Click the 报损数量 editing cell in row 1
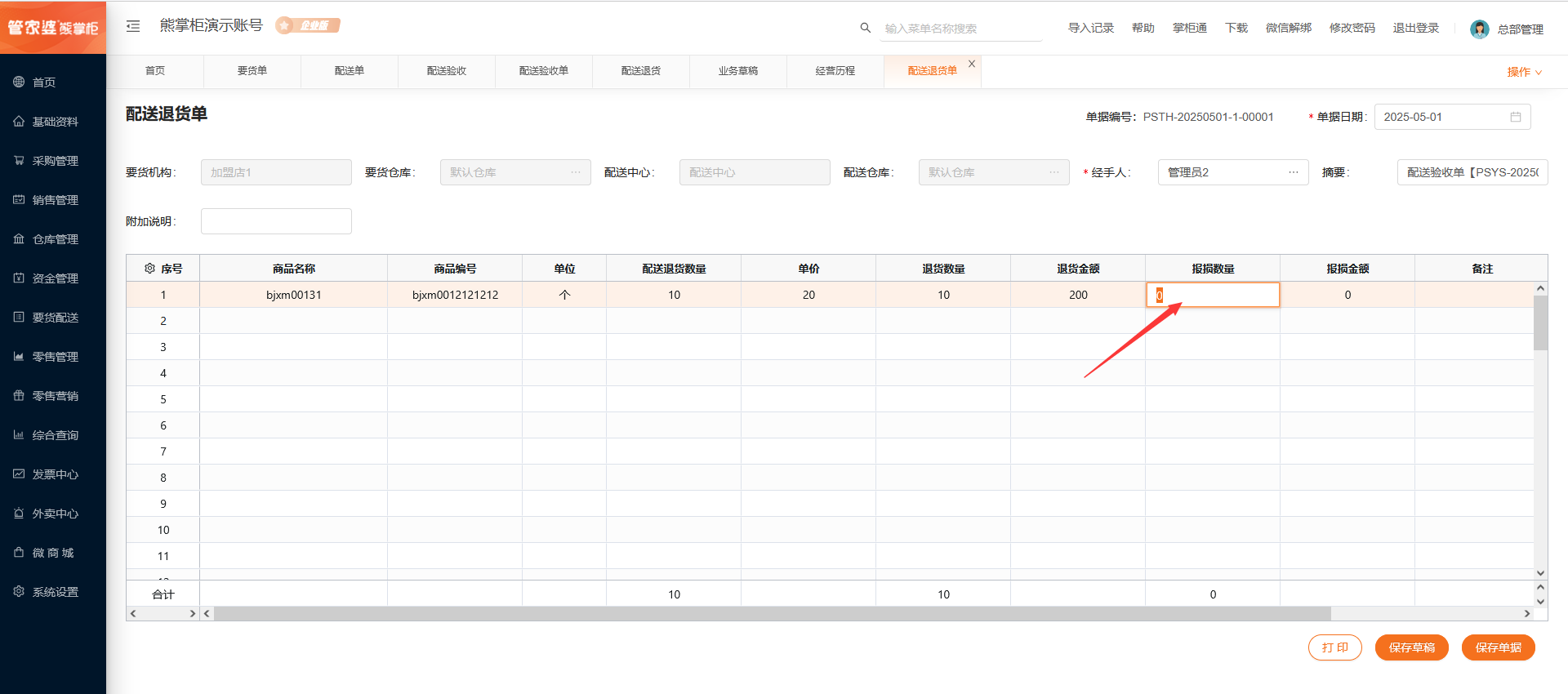This screenshot has width=1568, height=694. (1213, 295)
